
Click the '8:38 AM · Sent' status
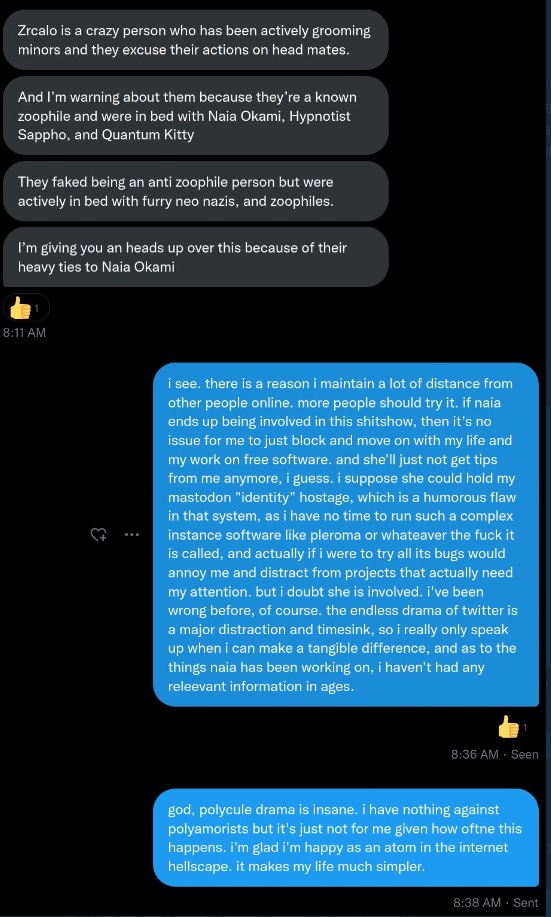pyautogui.click(x=495, y=903)
